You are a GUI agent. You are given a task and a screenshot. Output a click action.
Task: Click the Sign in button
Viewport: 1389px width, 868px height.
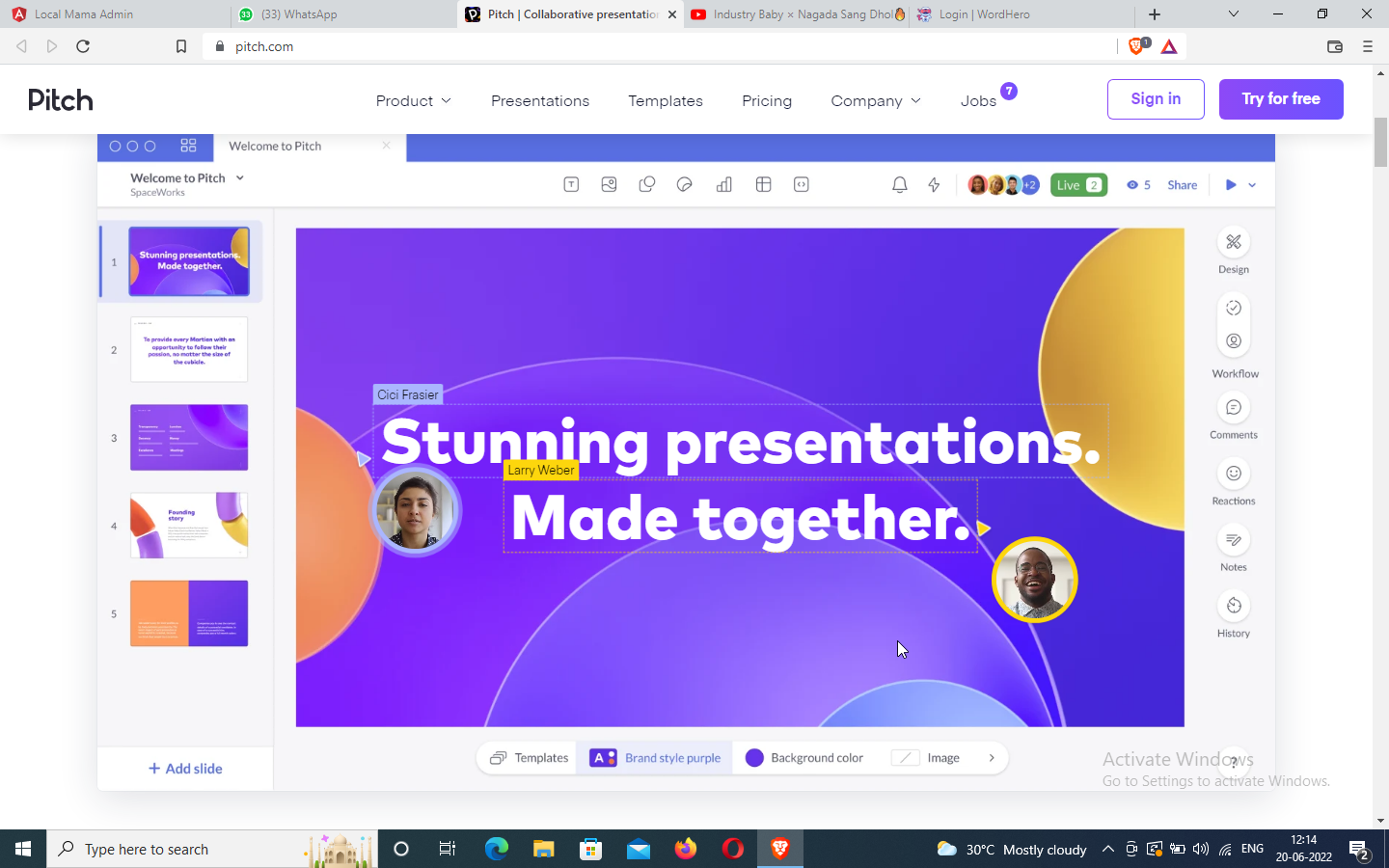point(1155,99)
